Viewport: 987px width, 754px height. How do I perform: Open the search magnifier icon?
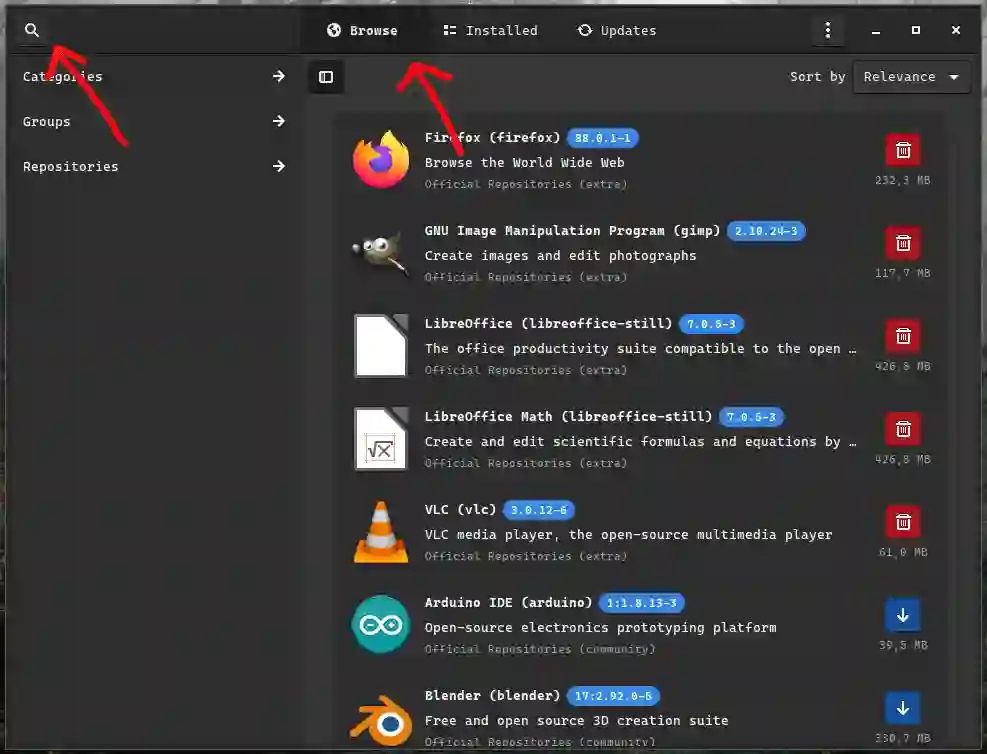32,30
